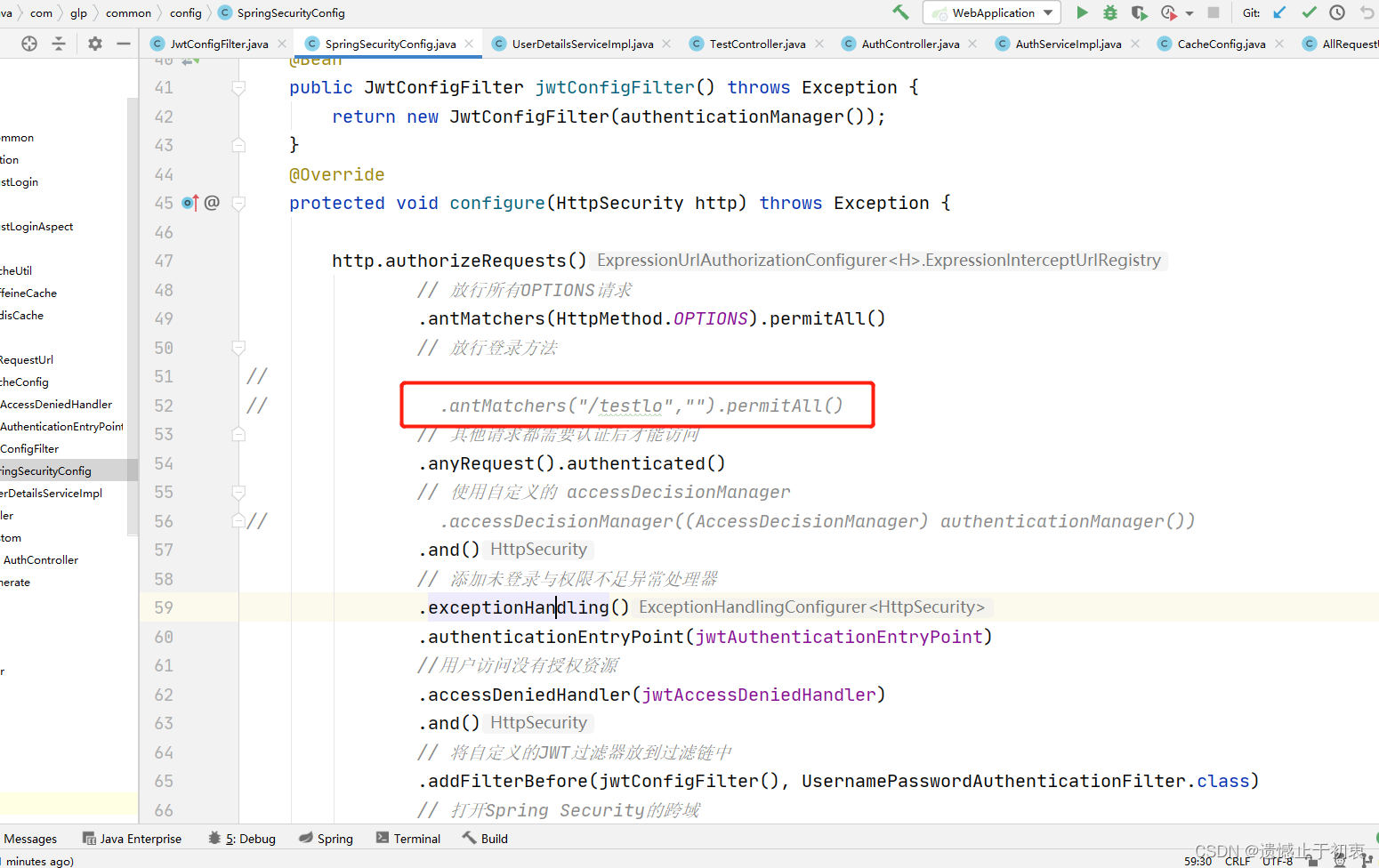The height and width of the screenshot is (868, 1379).
Task: Click the gray Stop square icon
Action: tap(1214, 12)
